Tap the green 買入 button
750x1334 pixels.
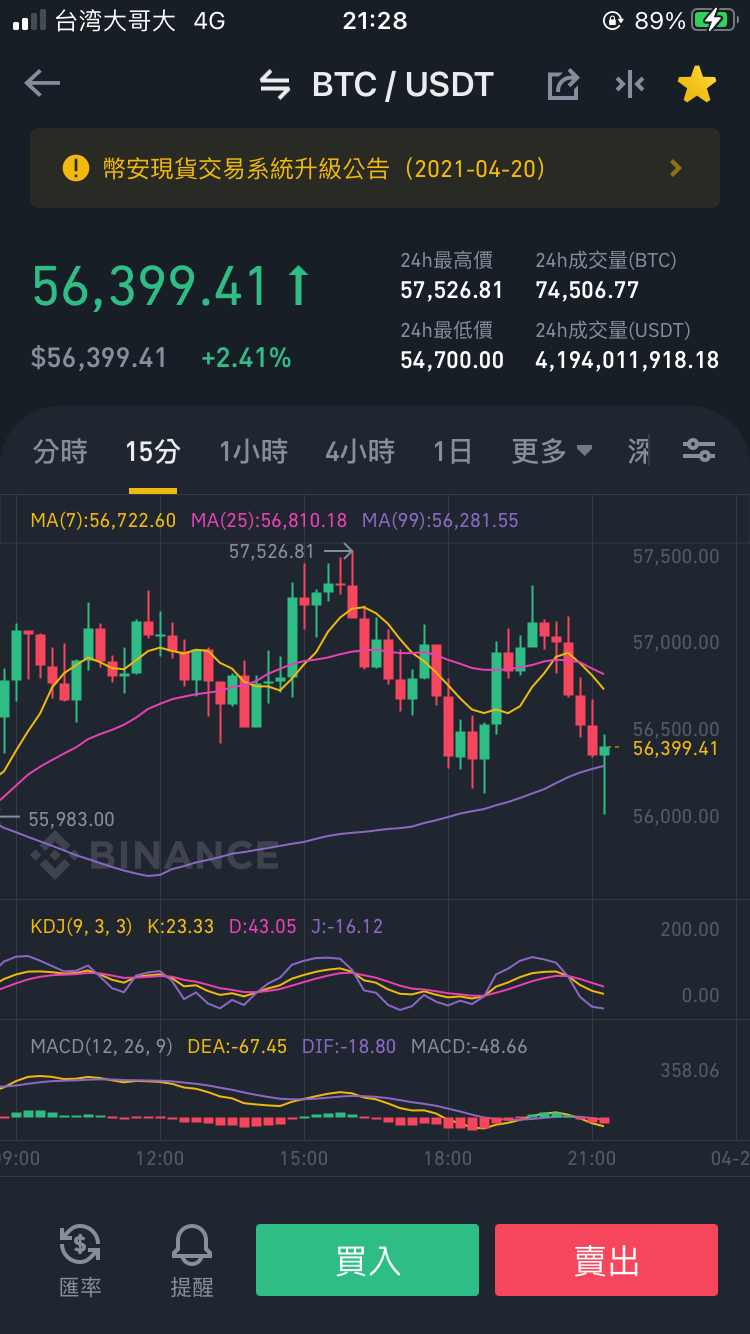click(x=367, y=1260)
